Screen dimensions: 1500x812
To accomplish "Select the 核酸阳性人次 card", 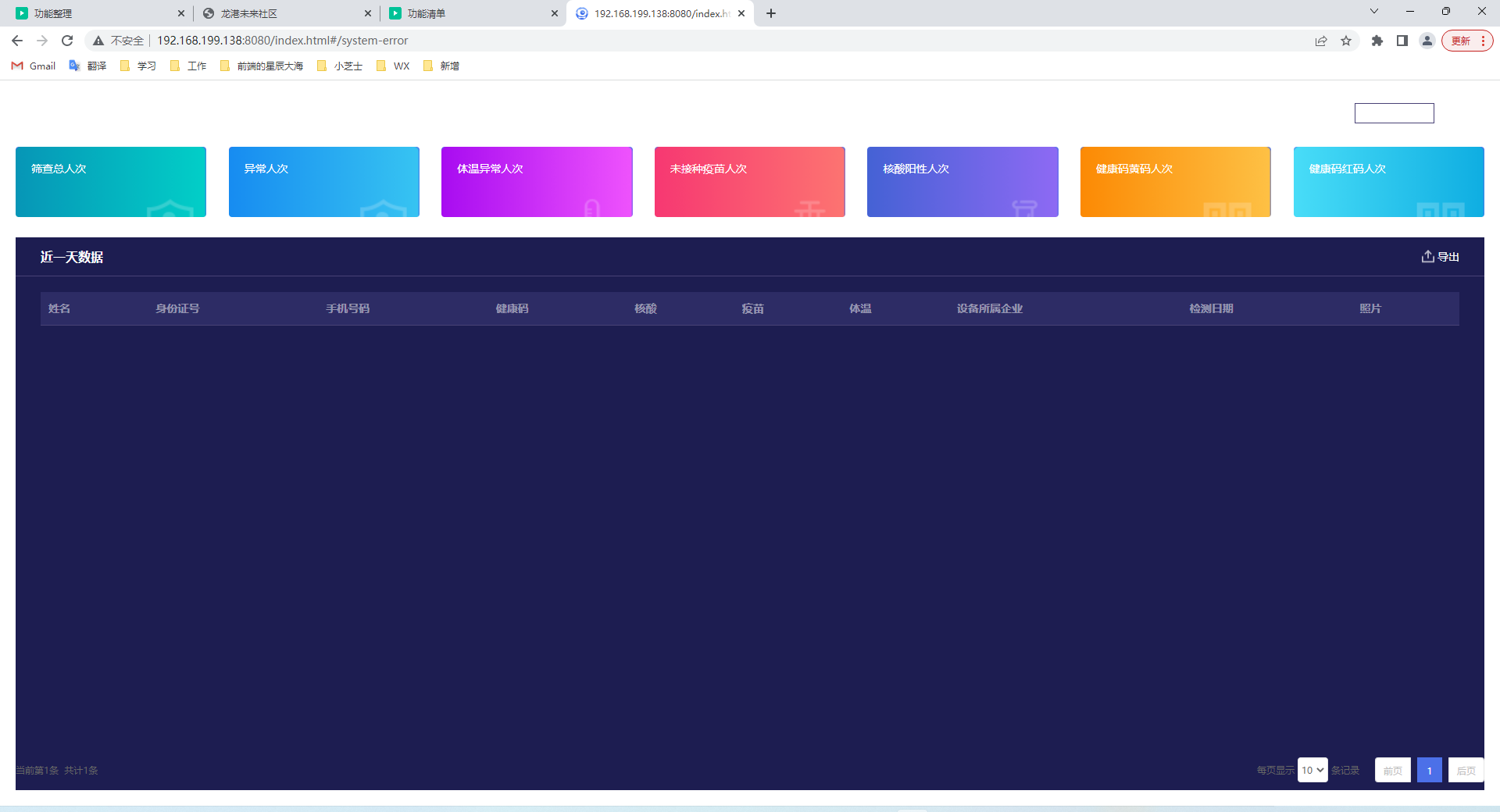I will [x=962, y=182].
